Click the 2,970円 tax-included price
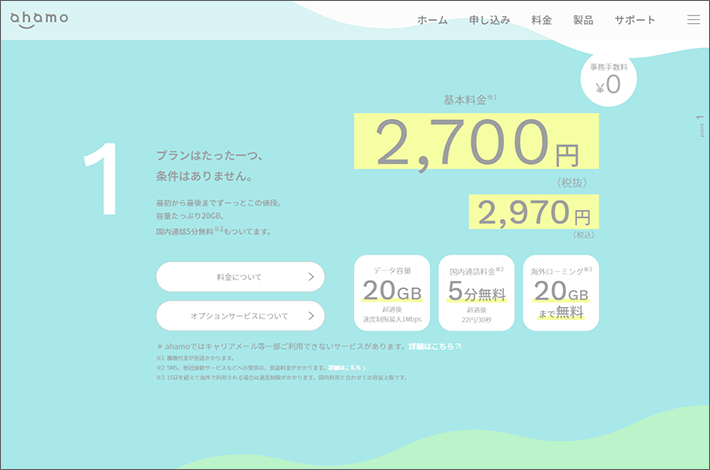Viewport: 710px width, 470px height. coord(534,212)
